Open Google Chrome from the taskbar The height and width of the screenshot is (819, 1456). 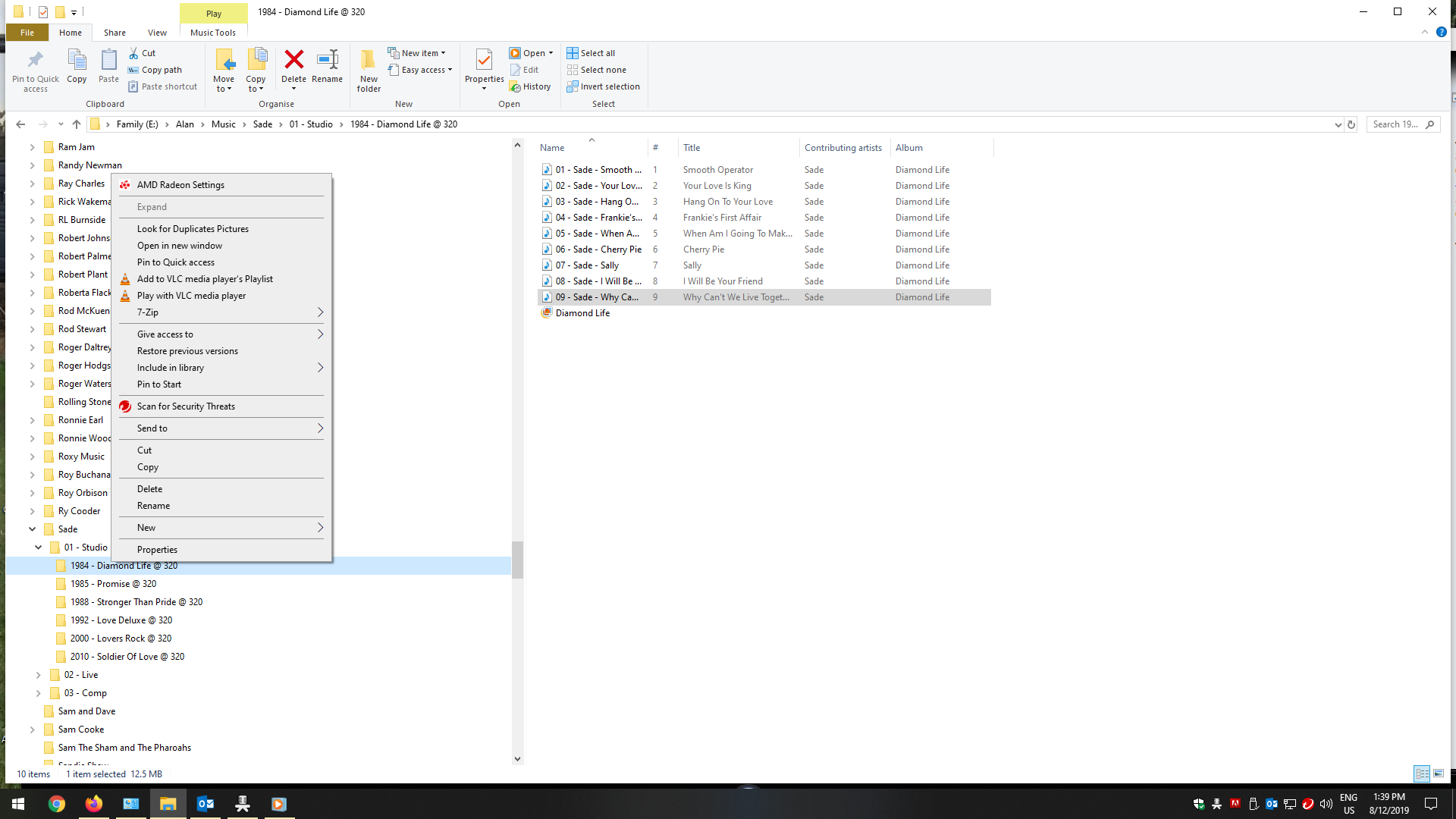57,804
